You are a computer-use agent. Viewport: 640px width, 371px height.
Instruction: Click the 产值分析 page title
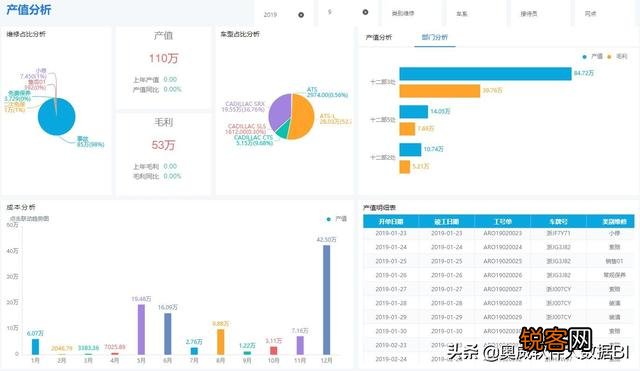click(x=29, y=10)
